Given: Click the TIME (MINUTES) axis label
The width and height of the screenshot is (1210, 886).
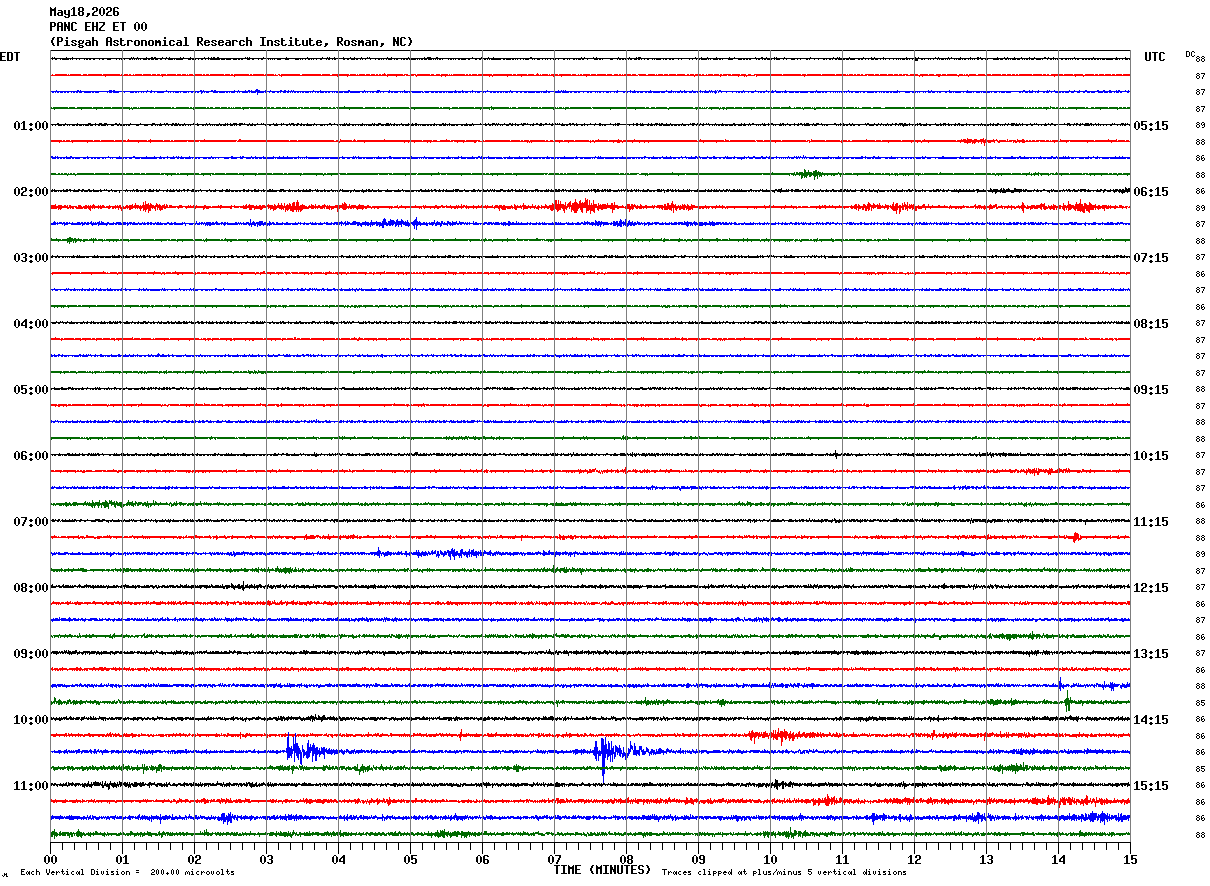Looking at the screenshot, I should pos(602,870).
